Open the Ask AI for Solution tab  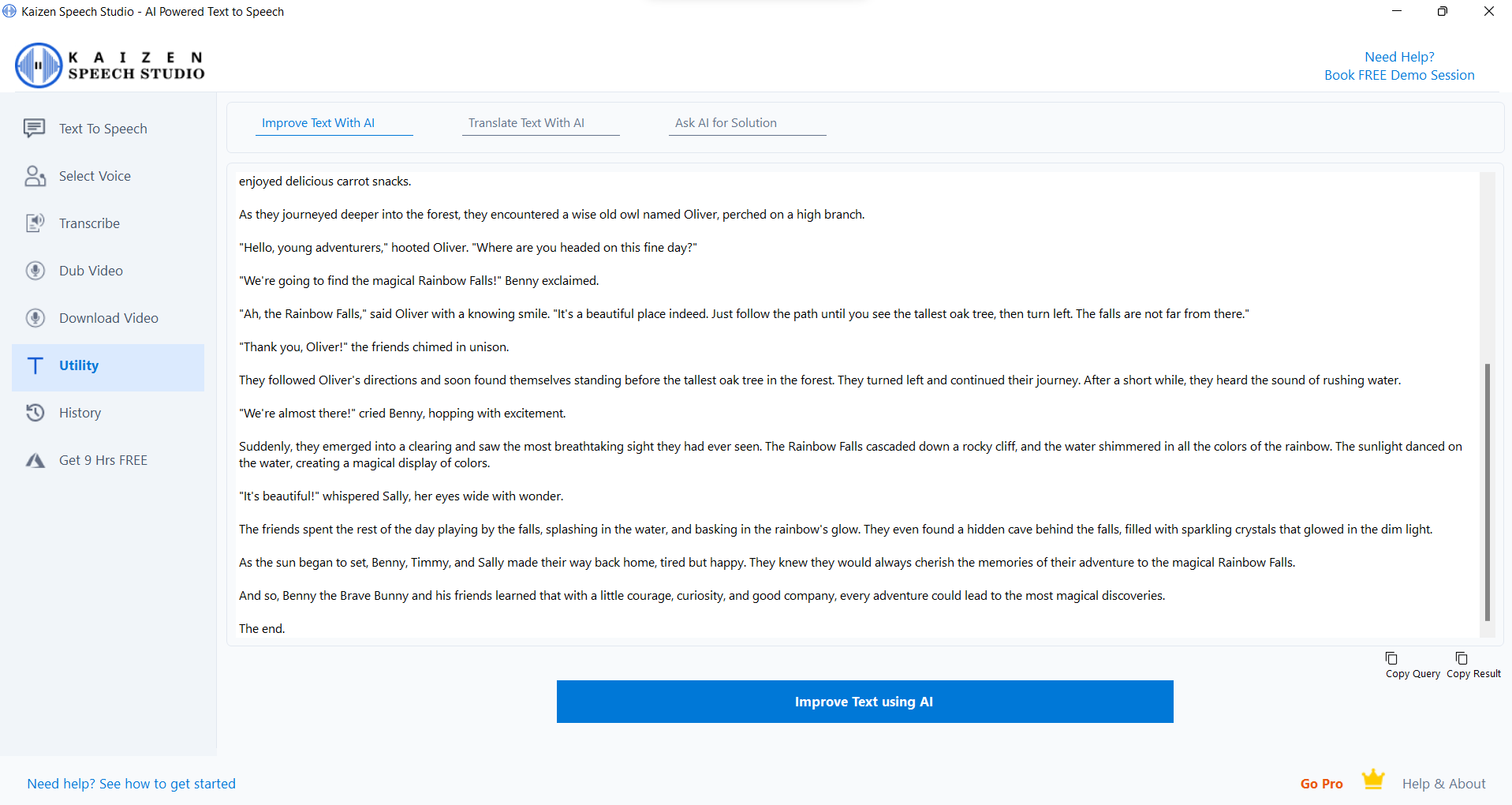tap(726, 123)
